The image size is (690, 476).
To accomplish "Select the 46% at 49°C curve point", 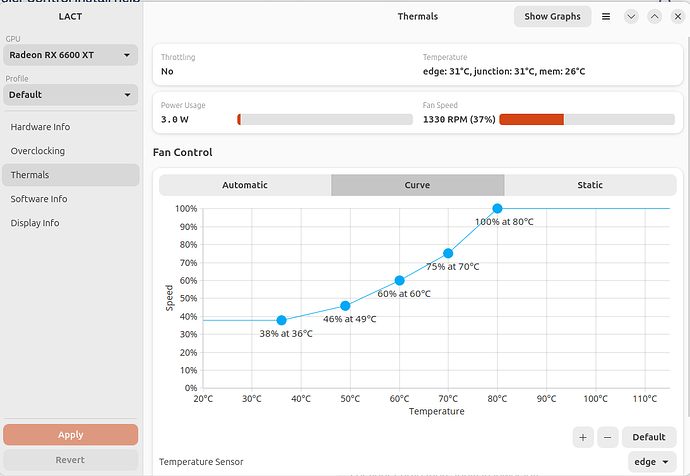I will (345, 306).
